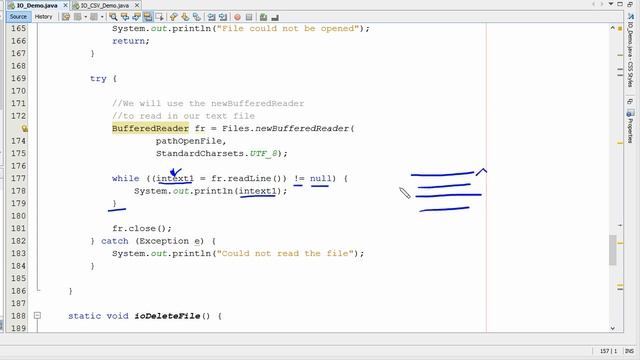Viewport: 640px width, 360px height.
Task: Click the pathOpenFile argument text
Action: click(x=188, y=141)
